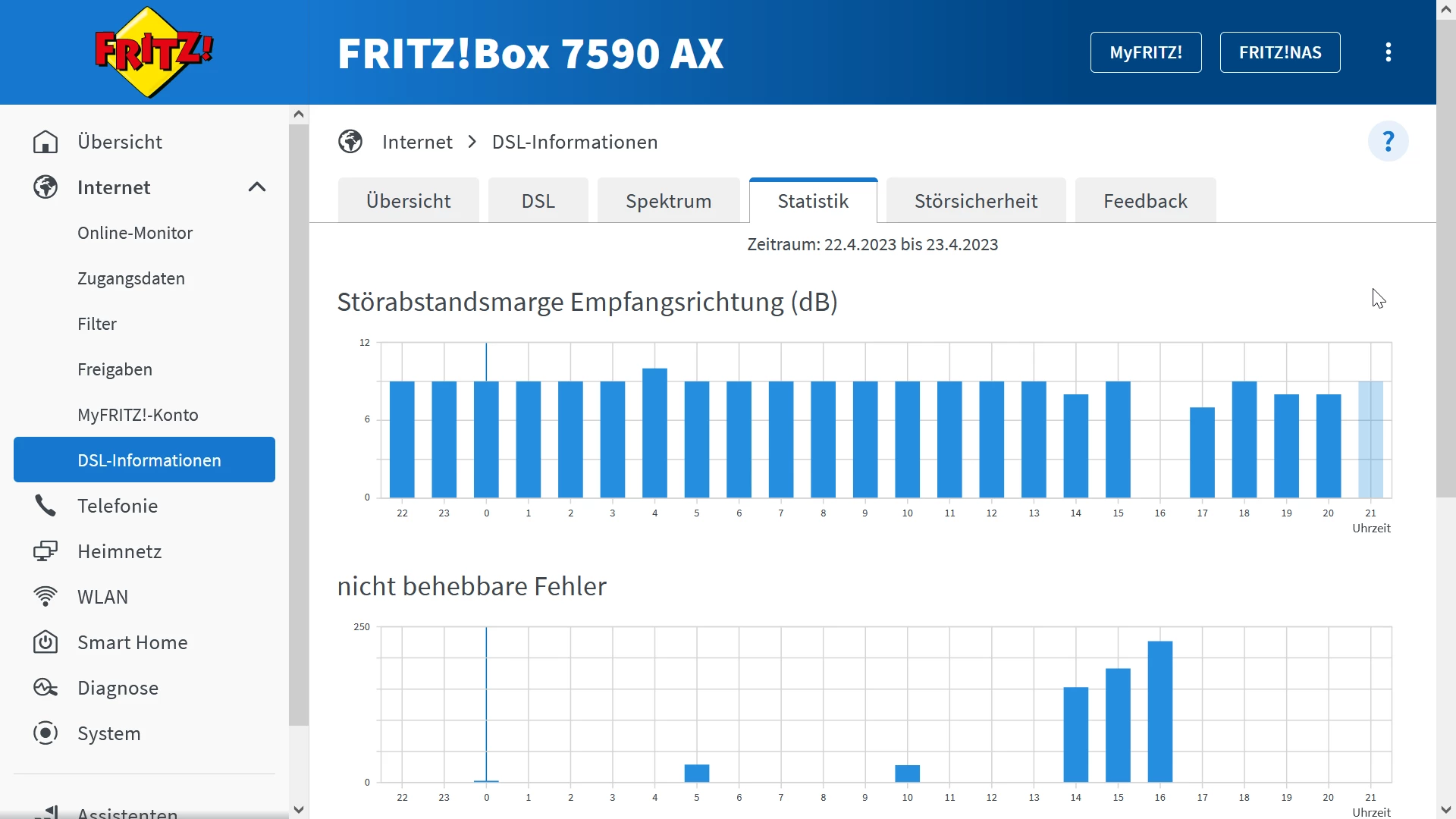This screenshot has width=1456, height=819.
Task: Collapse the Internet menu chevron
Action: [257, 187]
